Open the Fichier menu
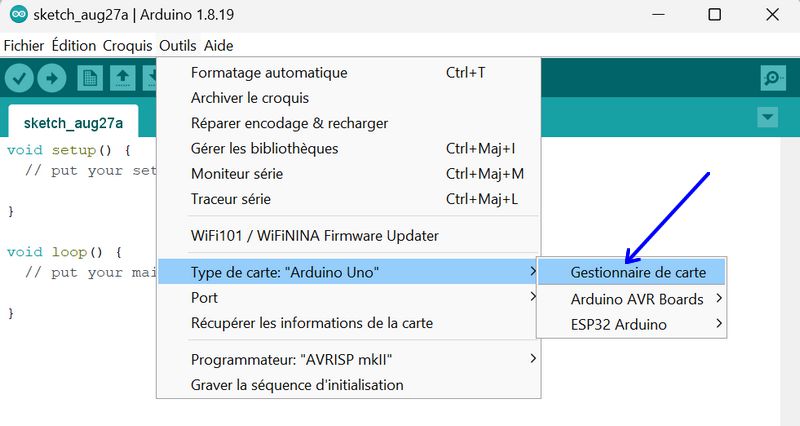Screen dimensions: 800x426 pyautogui.click(x=23, y=45)
